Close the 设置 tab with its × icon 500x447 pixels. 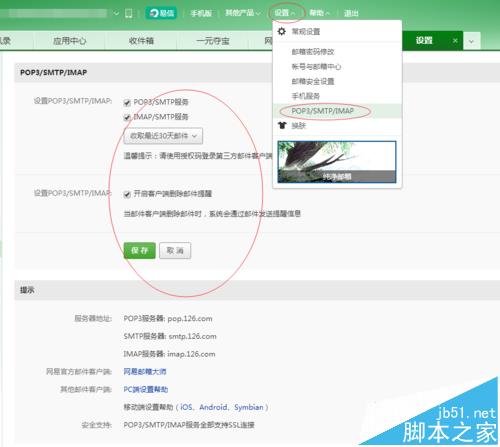(x=455, y=41)
